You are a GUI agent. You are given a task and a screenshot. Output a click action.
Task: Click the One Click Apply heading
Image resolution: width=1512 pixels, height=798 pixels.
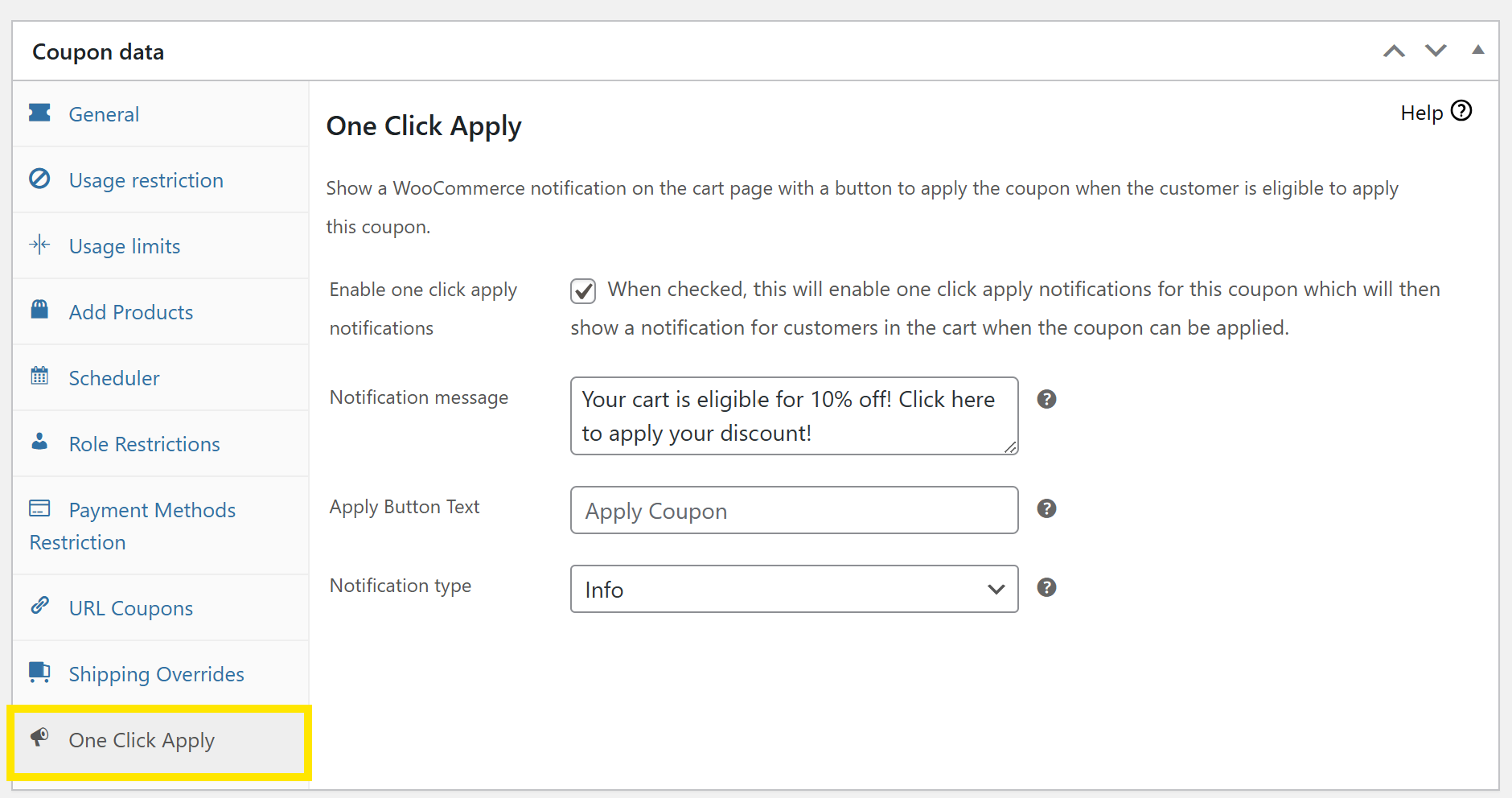coord(424,126)
